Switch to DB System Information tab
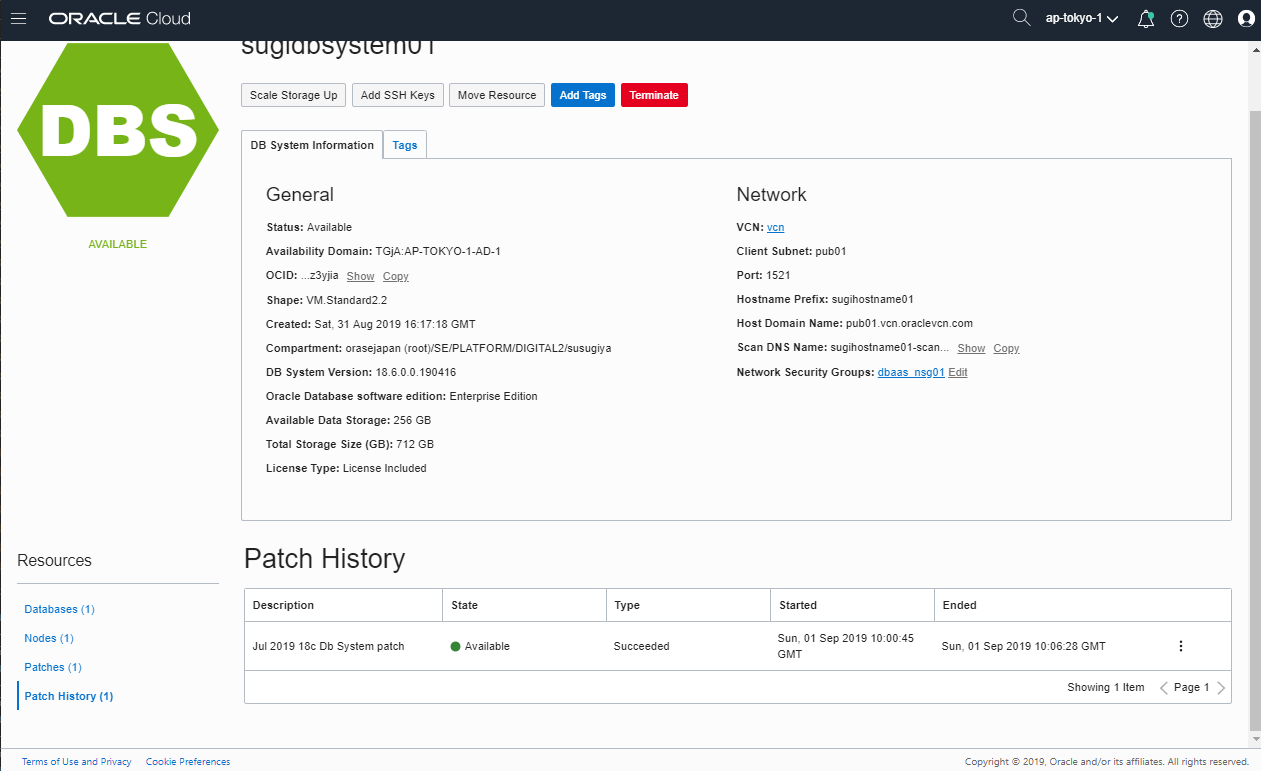The width and height of the screenshot is (1261, 771). coord(312,145)
